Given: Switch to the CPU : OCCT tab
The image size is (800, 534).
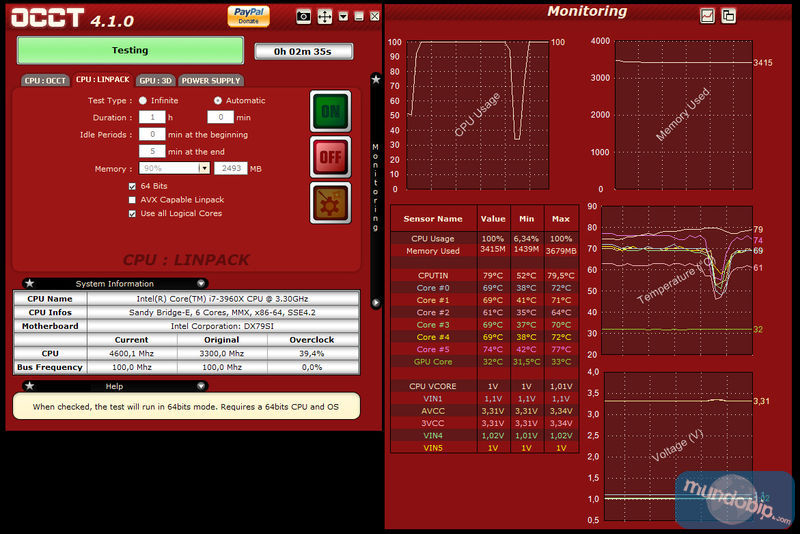Looking at the screenshot, I should pos(45,81).
